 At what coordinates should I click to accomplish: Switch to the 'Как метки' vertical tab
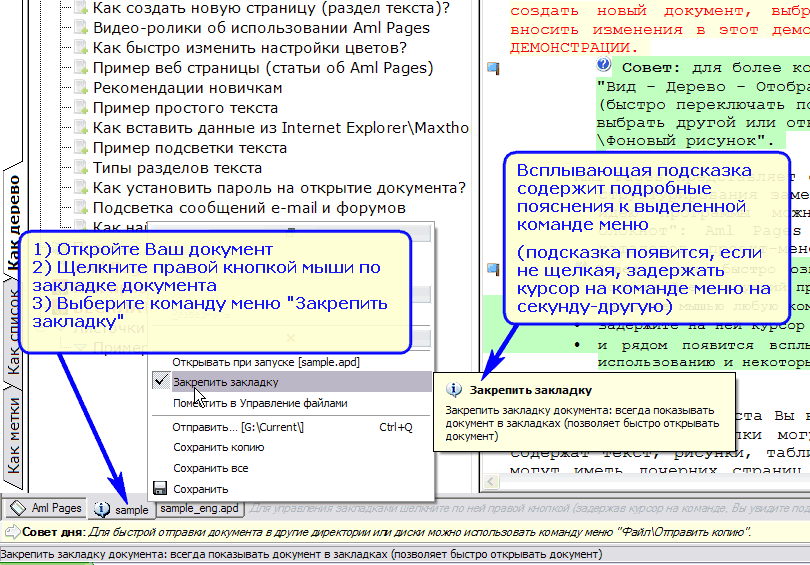click(x=13, y=436)
